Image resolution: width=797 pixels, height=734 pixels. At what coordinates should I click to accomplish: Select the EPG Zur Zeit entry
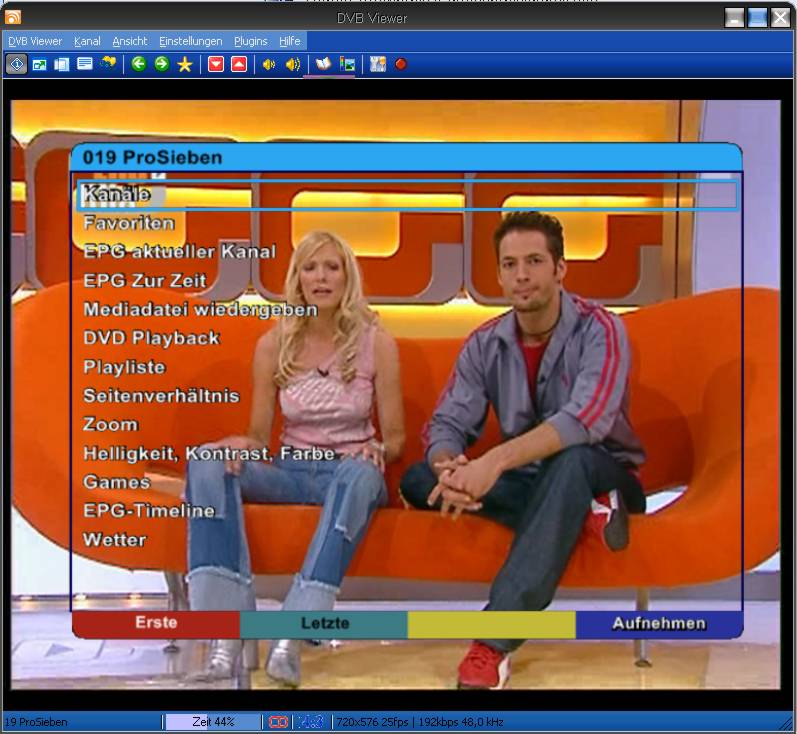tap(145, 280)
